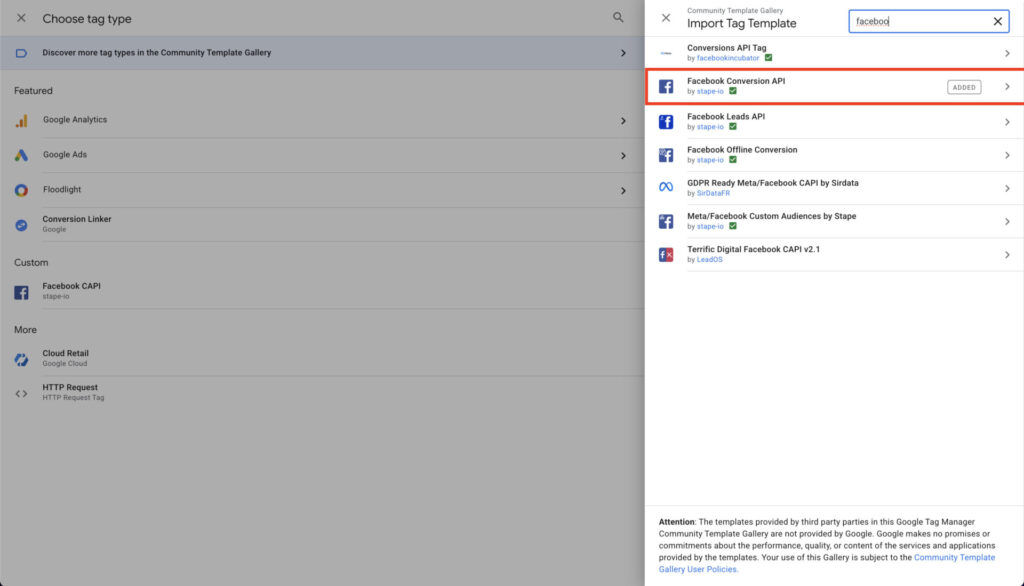Expand the Conversions API Tag row chevron
This screenshot has height=586, width=1024.
click(1006, 53)
